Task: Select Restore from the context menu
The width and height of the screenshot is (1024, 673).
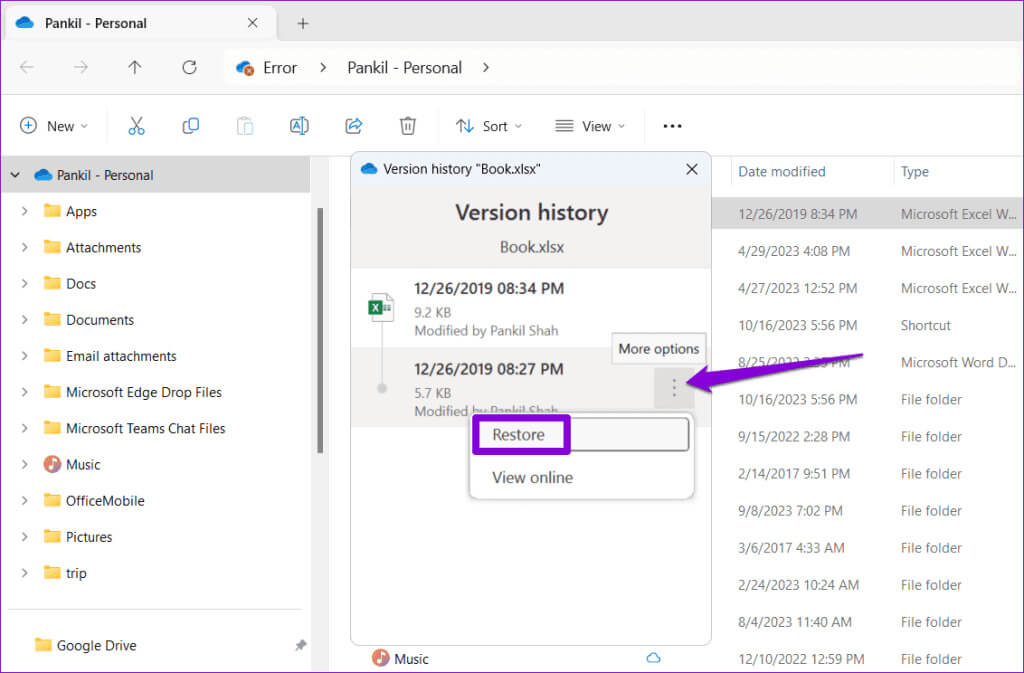Action: click(x=519, y=435)
